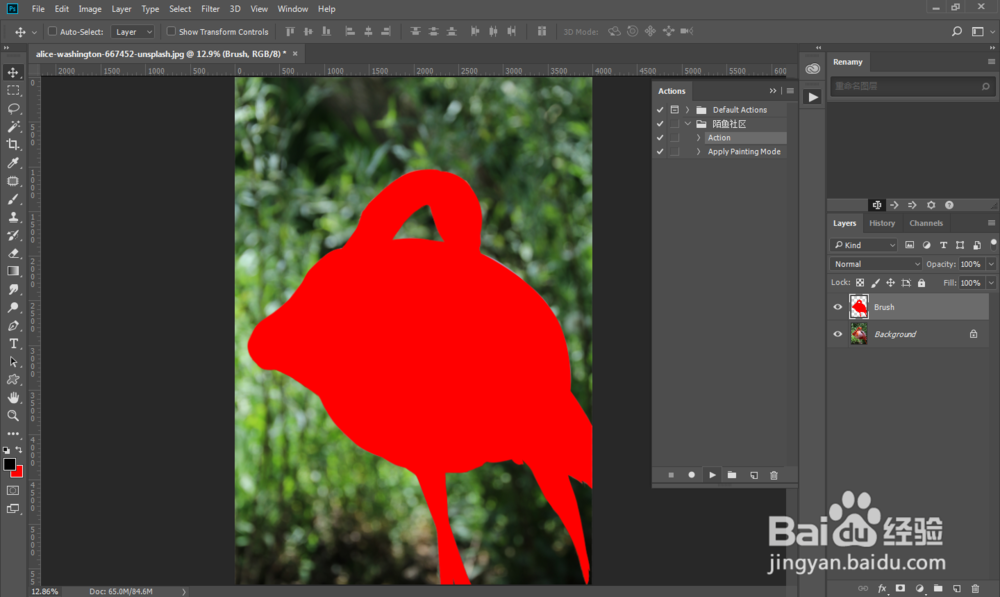Screen dimensions: 1000x597
Task: Create a new action
Action: coord(754,475)
